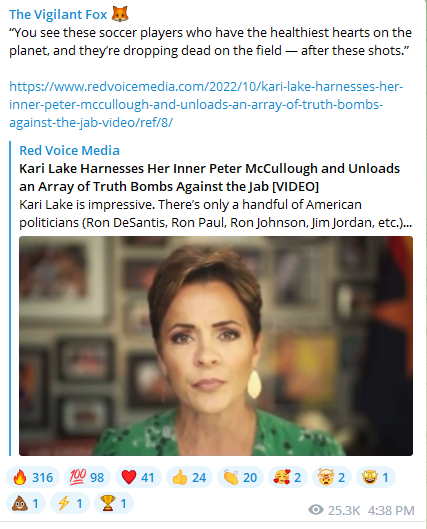Click the thumbs up reaction
The width and height of the screenshot is (427, 529).
(x=189, y=477)
